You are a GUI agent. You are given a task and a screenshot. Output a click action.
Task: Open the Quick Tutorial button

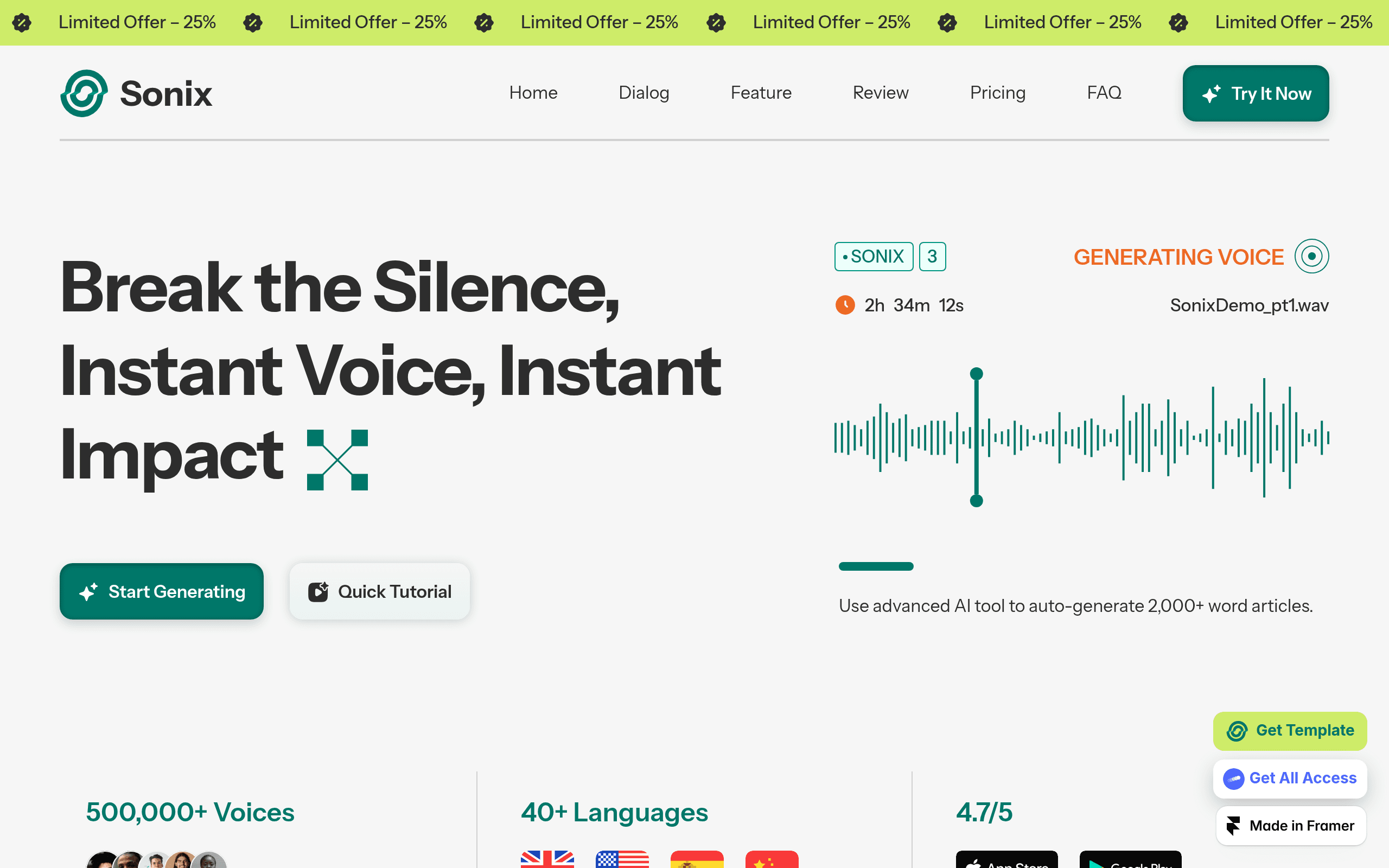379,591
